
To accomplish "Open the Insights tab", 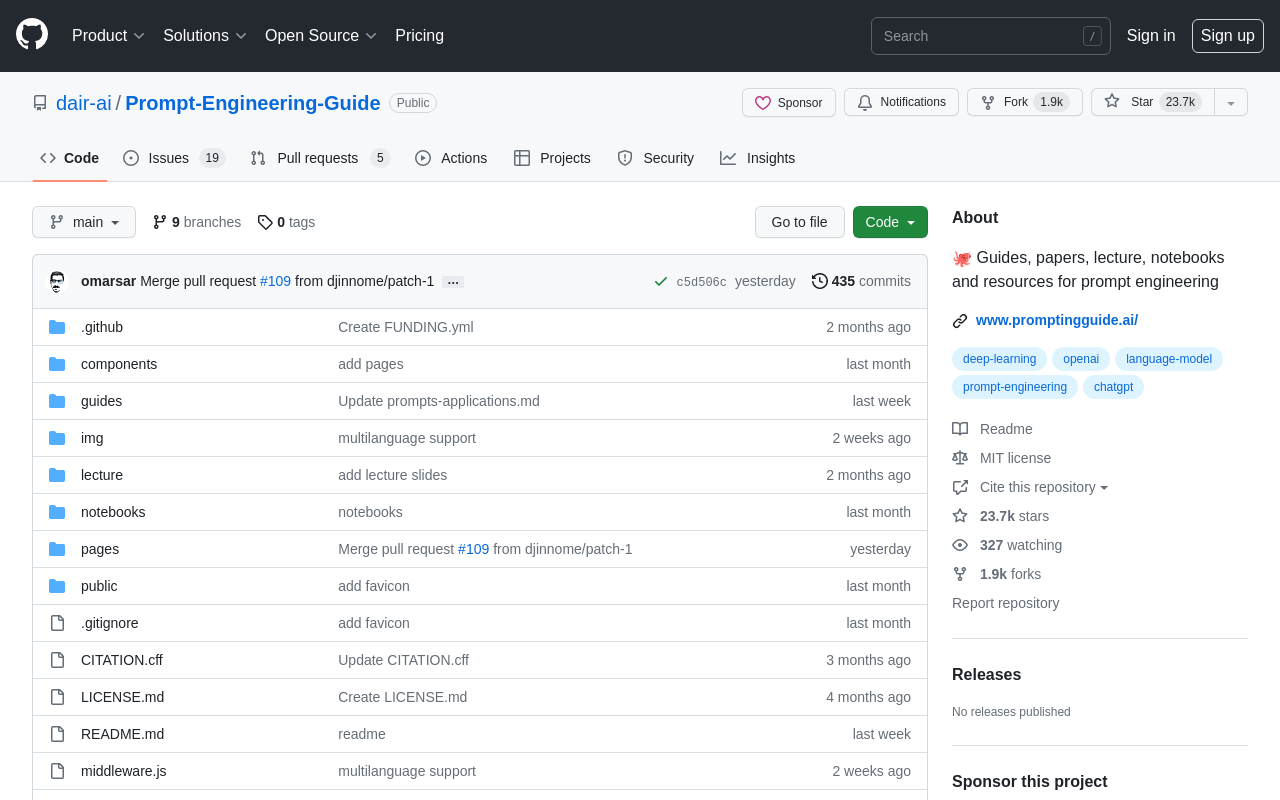I will tap(757, 158).
